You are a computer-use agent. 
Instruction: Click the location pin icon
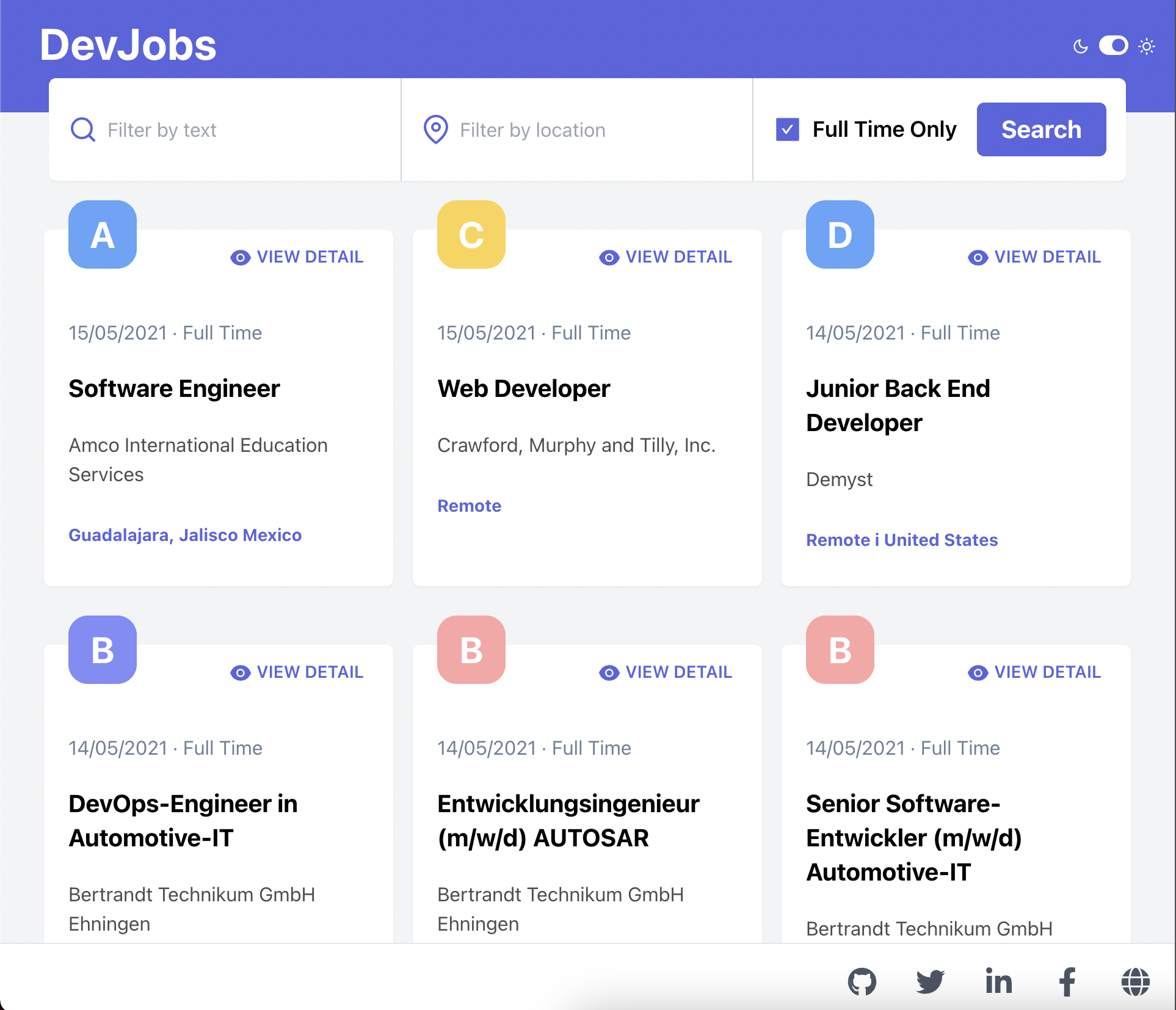[x=435, y=129]
